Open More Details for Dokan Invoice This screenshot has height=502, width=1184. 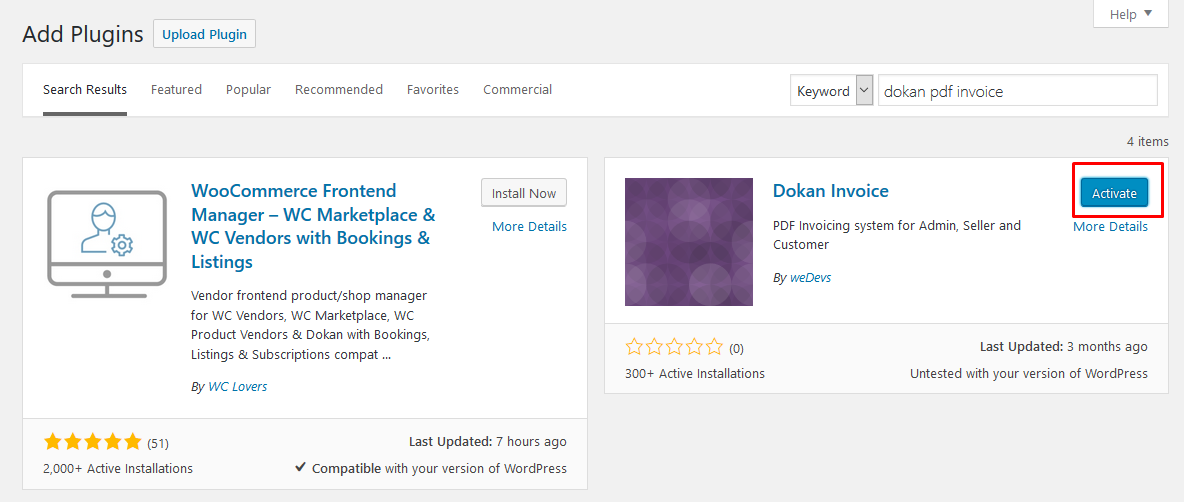[x=1110, y=226]
